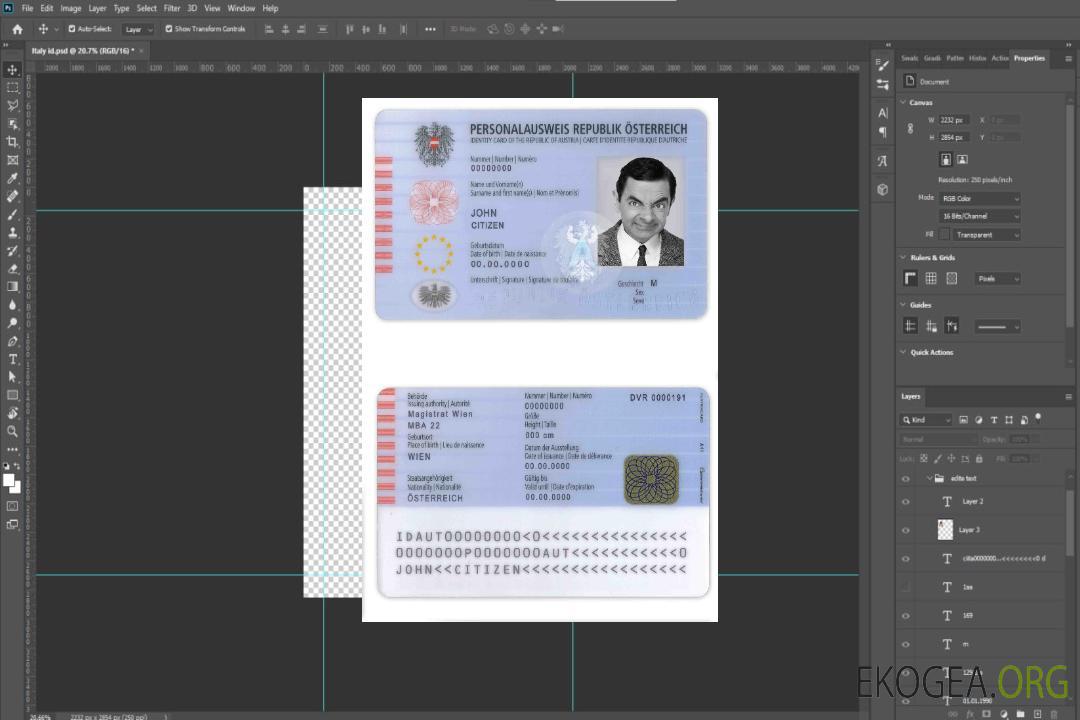
Task: Collapse the Rulers & Grids section
Action: [x=904, y=258]
